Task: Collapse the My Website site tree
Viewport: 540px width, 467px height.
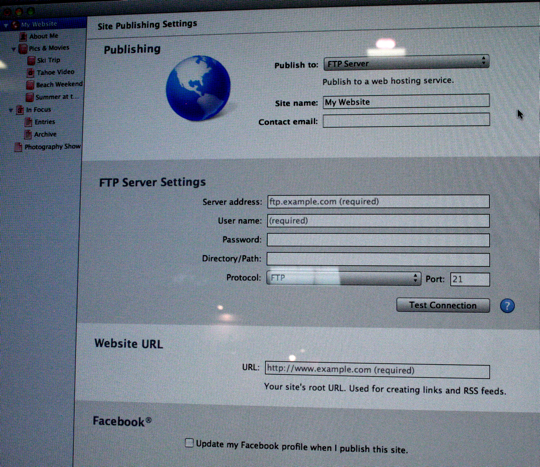Action: tap(6, 25)
